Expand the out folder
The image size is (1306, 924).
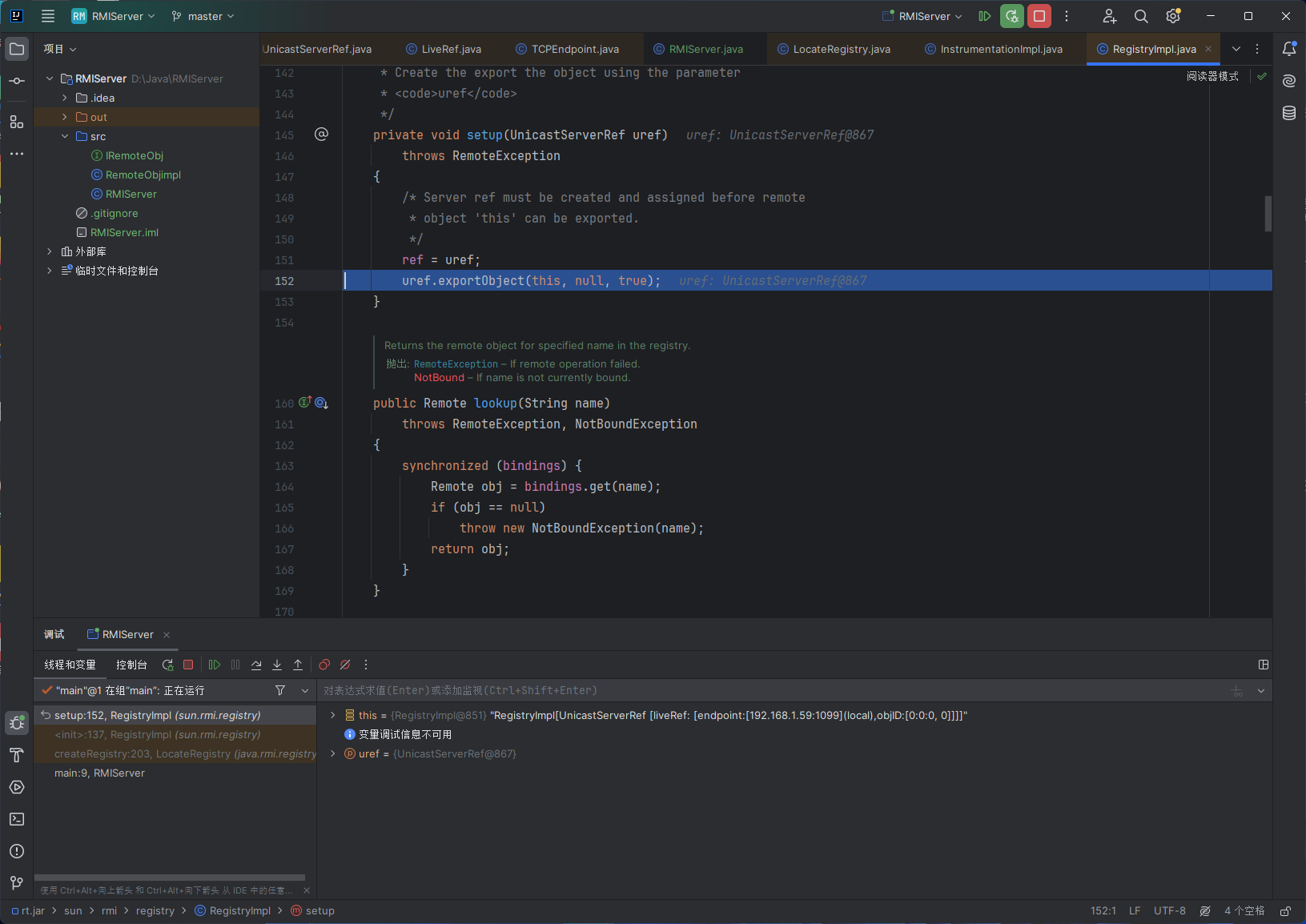pyautogui.click(x=65, y=117)
